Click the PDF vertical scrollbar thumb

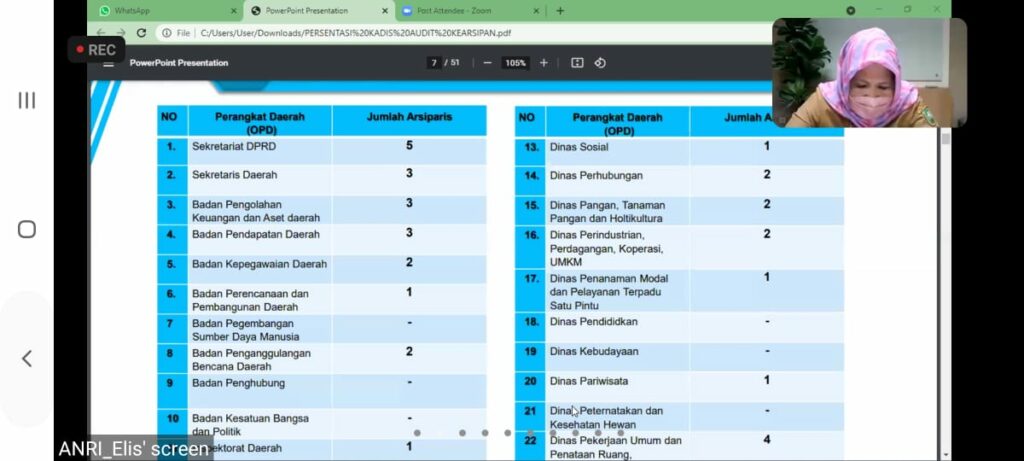(946, 140)
